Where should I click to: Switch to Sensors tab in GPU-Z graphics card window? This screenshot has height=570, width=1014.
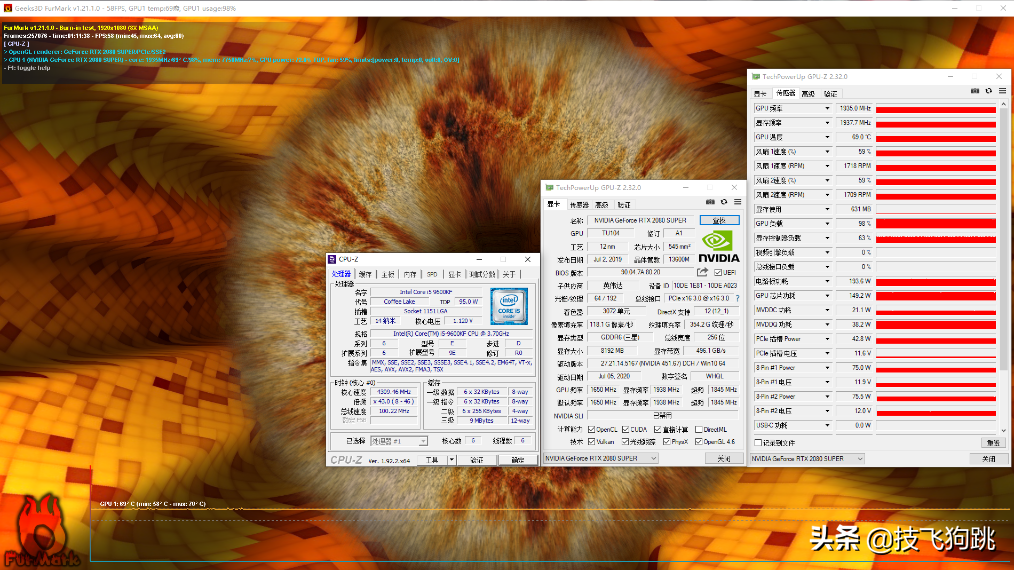[578, 204]
